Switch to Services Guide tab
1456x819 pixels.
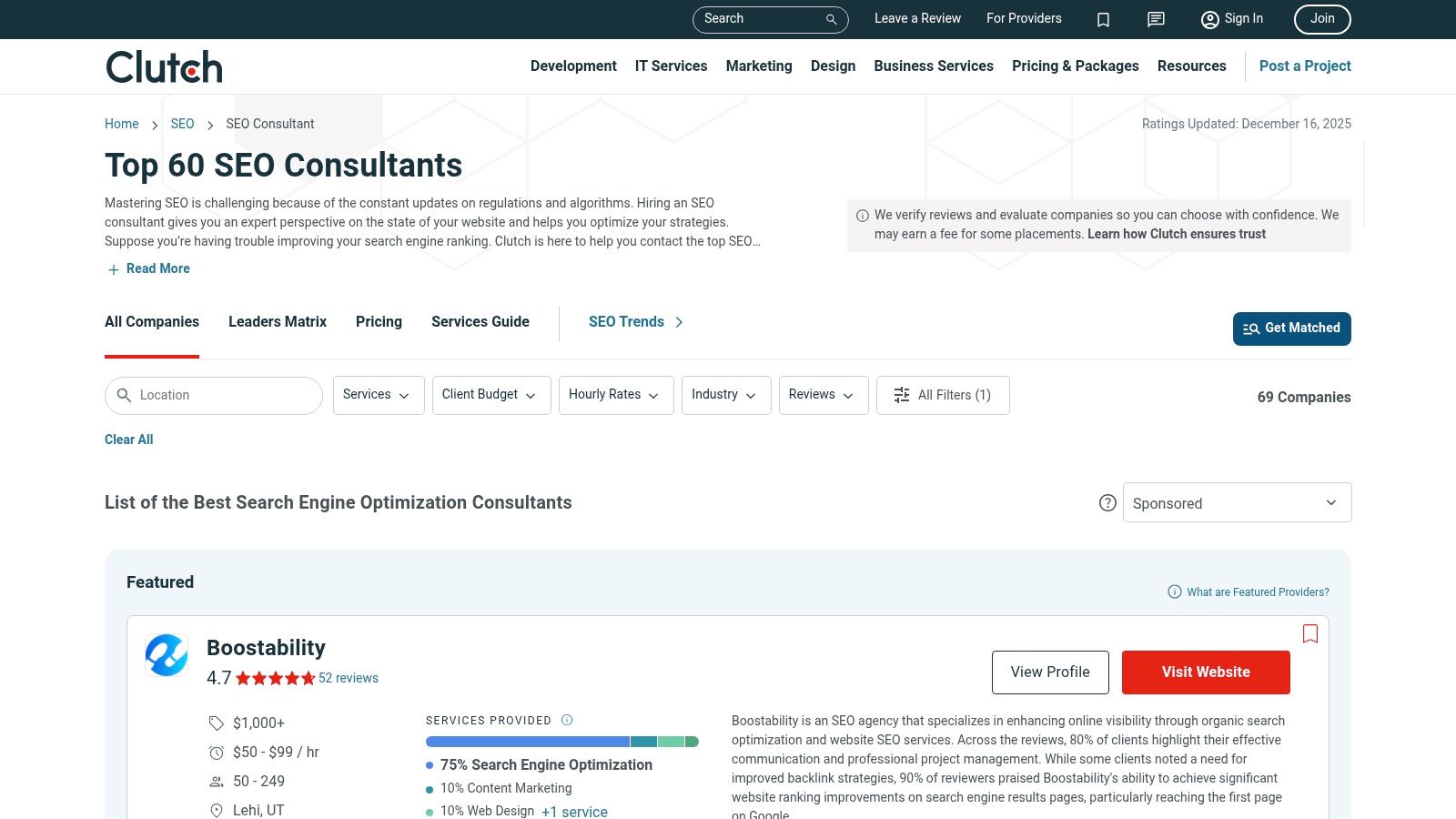coord(480,321)
